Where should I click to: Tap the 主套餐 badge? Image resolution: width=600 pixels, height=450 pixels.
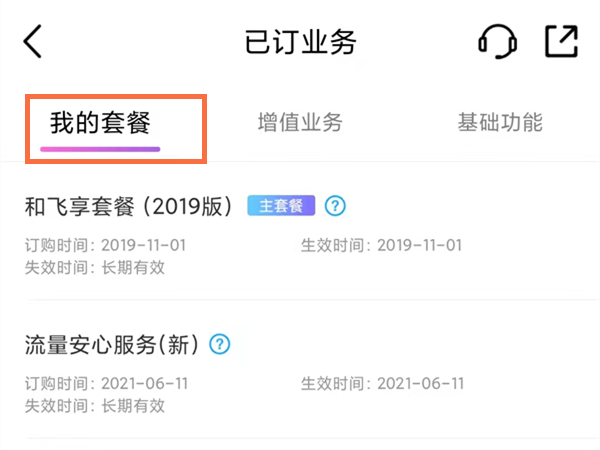point(281,206)
